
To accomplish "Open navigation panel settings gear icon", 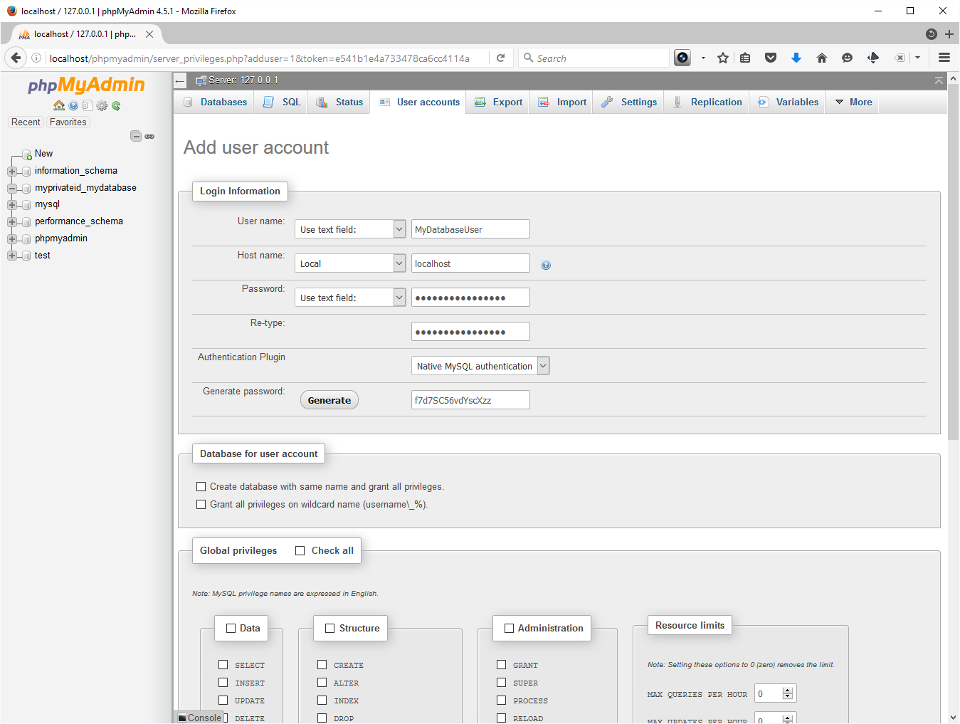I will 102,105.
